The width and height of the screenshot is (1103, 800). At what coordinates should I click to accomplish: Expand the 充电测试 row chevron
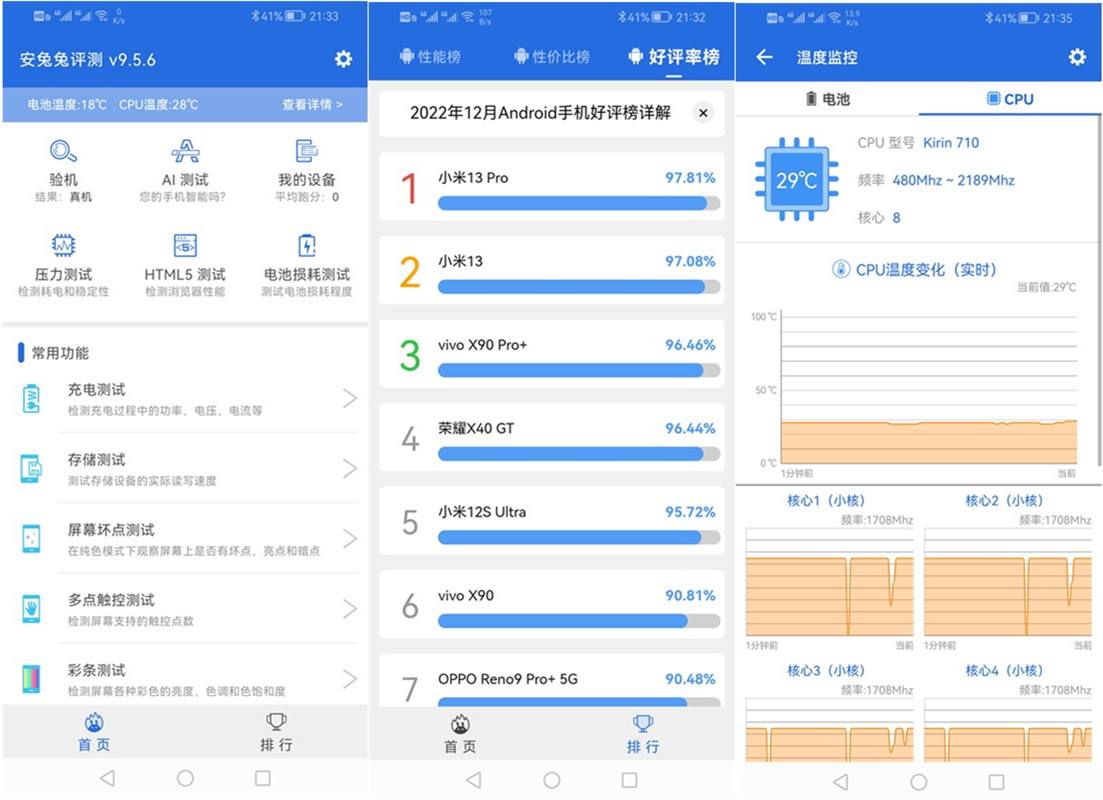349,399
